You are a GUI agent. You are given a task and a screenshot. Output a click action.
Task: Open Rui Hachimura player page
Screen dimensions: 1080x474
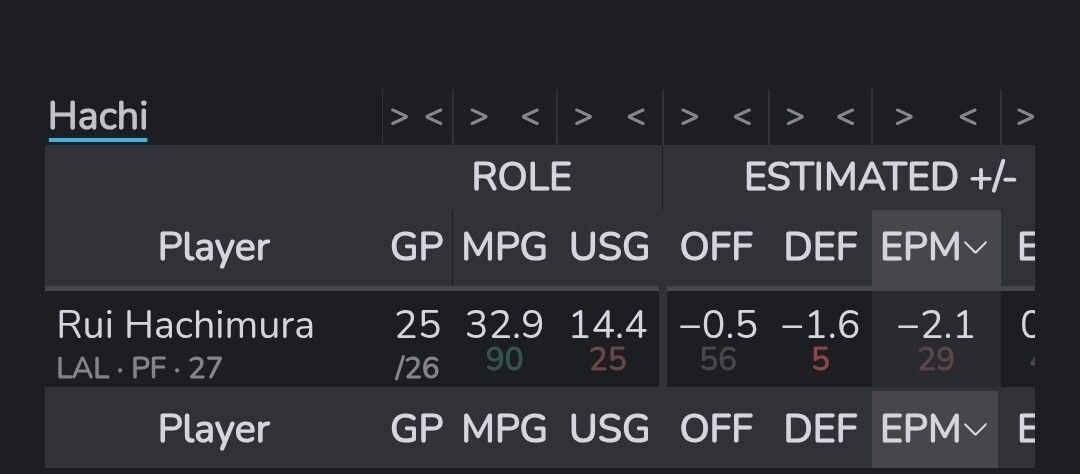coord(185,325)
